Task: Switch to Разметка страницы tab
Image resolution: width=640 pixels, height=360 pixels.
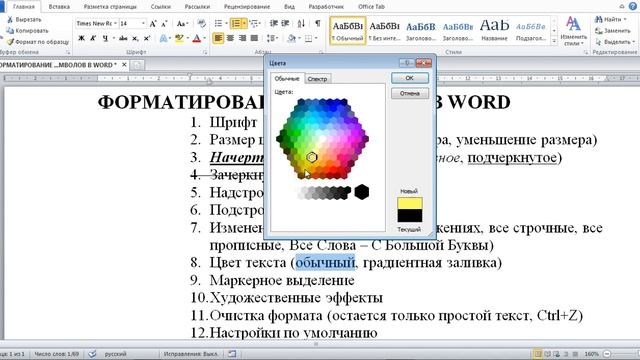Action: pyautogui.click(x=110, y=7)
